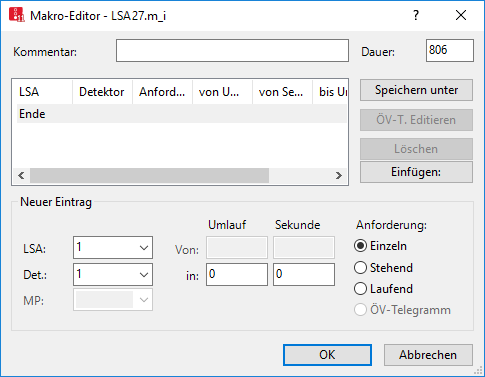This screenshot has height=377, width=485.
Task: Click the Einfügen button
Action: click(416, 172)
